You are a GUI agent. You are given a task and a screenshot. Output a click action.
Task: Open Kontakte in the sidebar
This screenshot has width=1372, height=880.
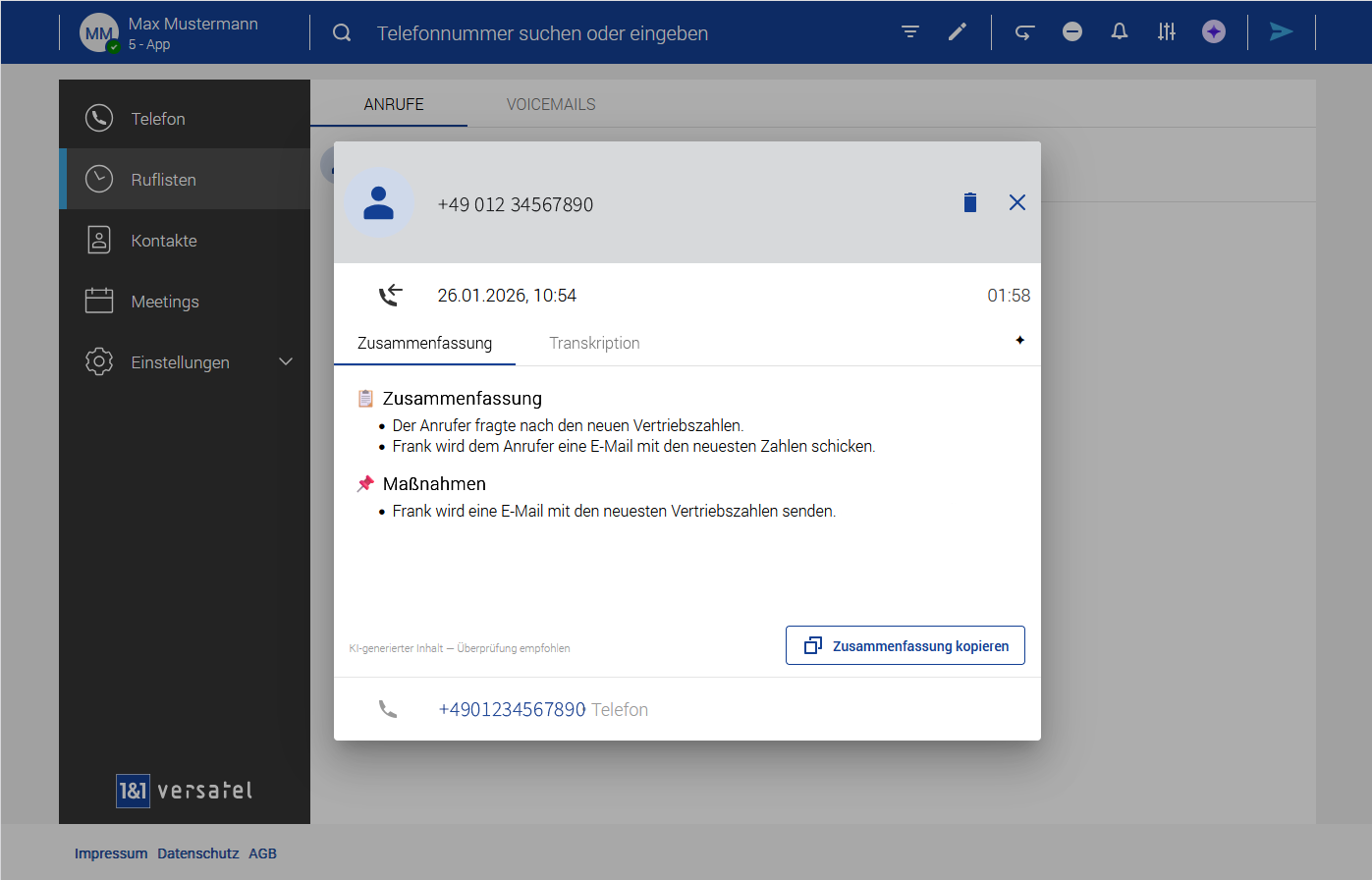(164, 241)
